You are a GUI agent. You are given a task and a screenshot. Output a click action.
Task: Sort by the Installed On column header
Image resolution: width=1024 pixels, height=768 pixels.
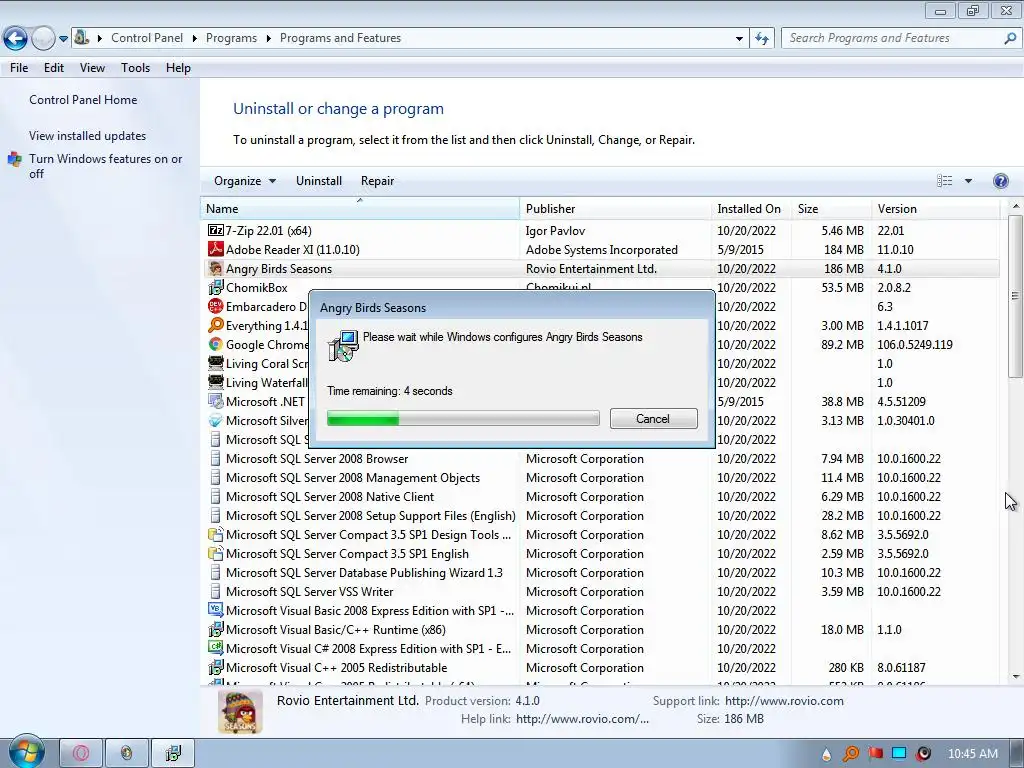751,208
